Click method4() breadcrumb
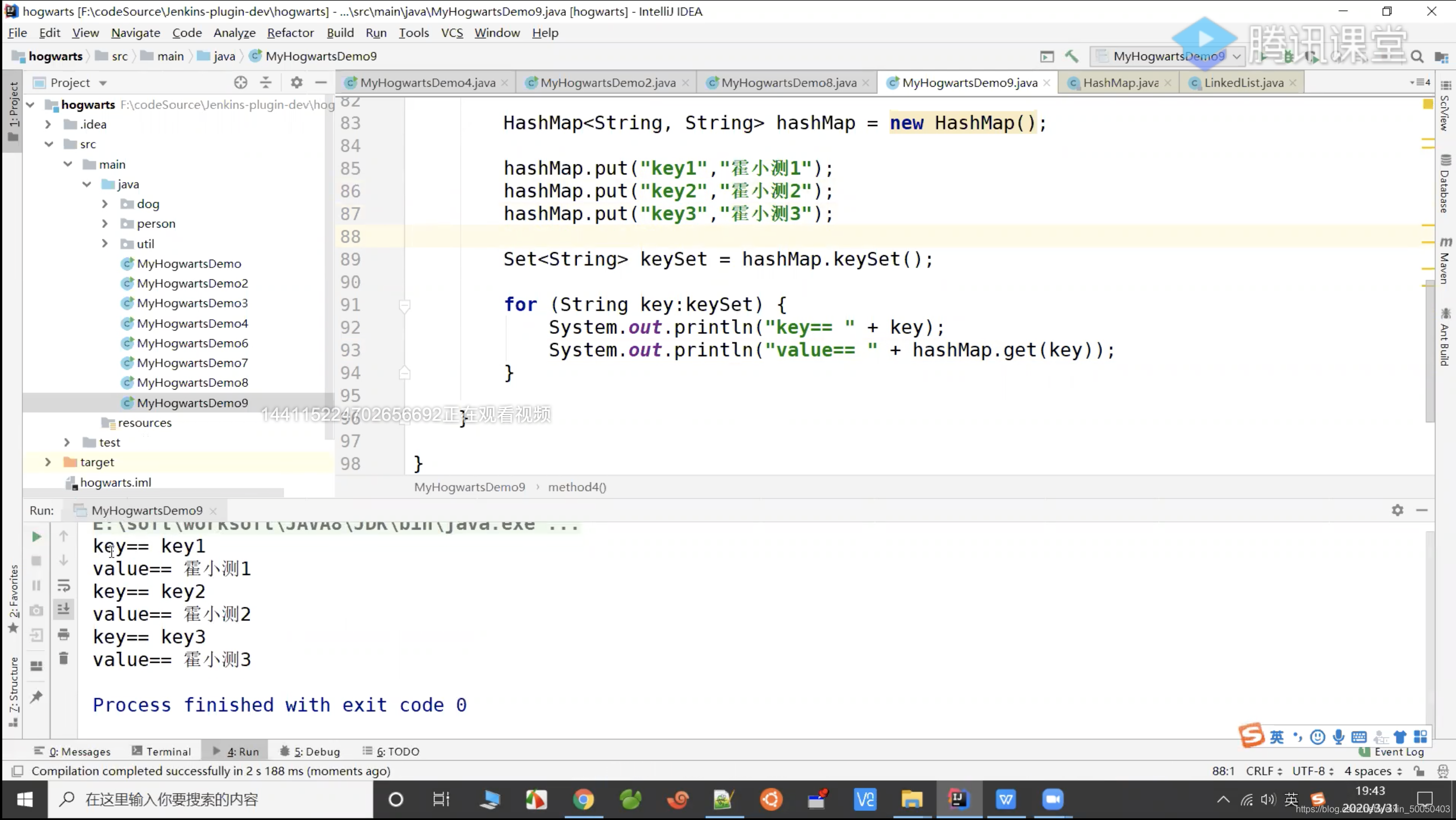1456x820 pixels. tap(577, 487)
